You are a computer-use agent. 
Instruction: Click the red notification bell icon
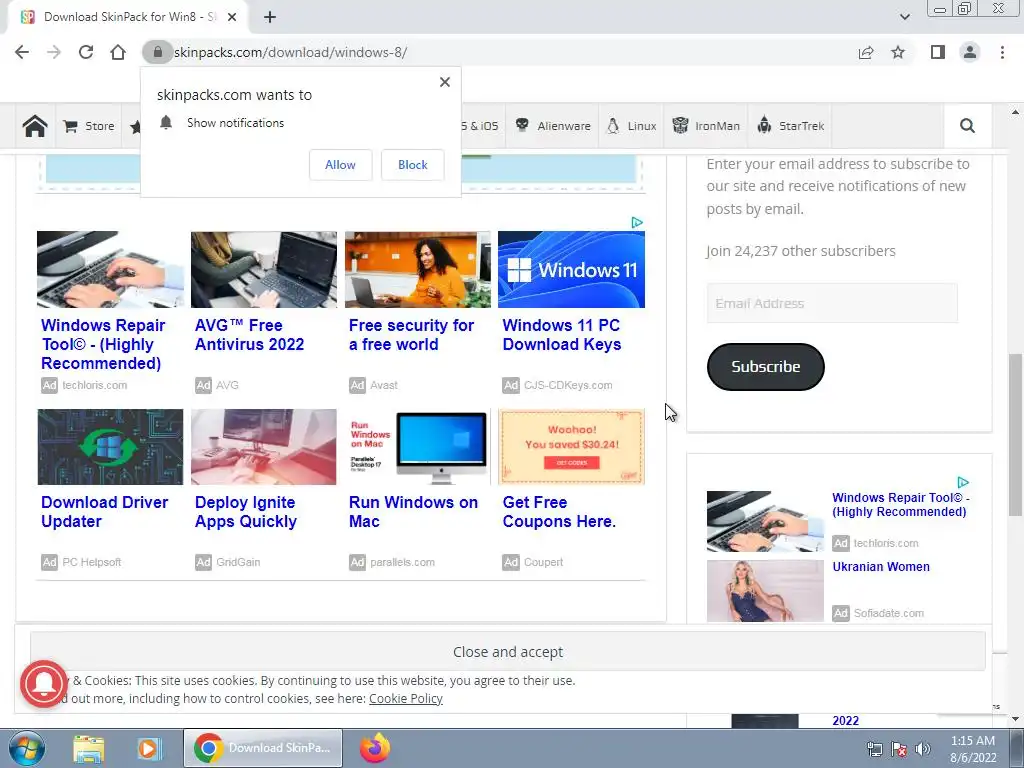tap(44, 684)
